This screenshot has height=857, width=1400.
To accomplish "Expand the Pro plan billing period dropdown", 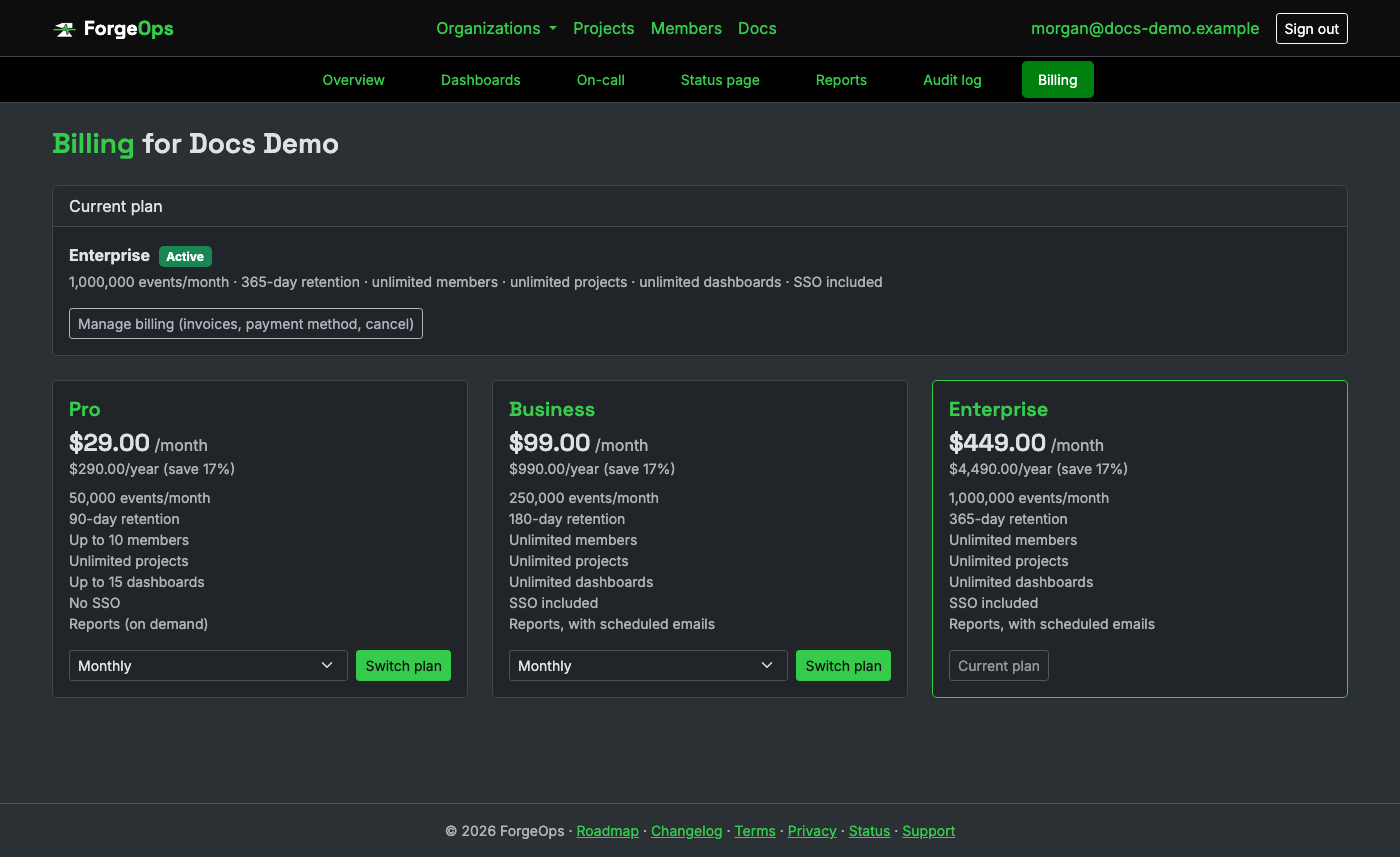I will pos(208,666).
